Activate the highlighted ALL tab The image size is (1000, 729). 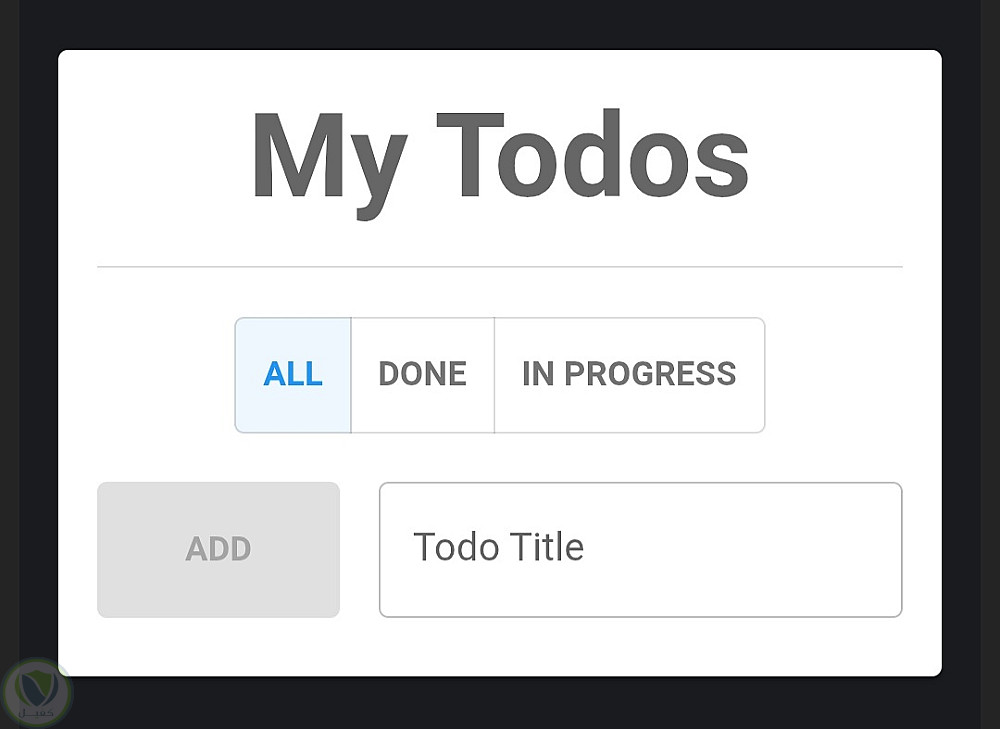click(293, 375)
